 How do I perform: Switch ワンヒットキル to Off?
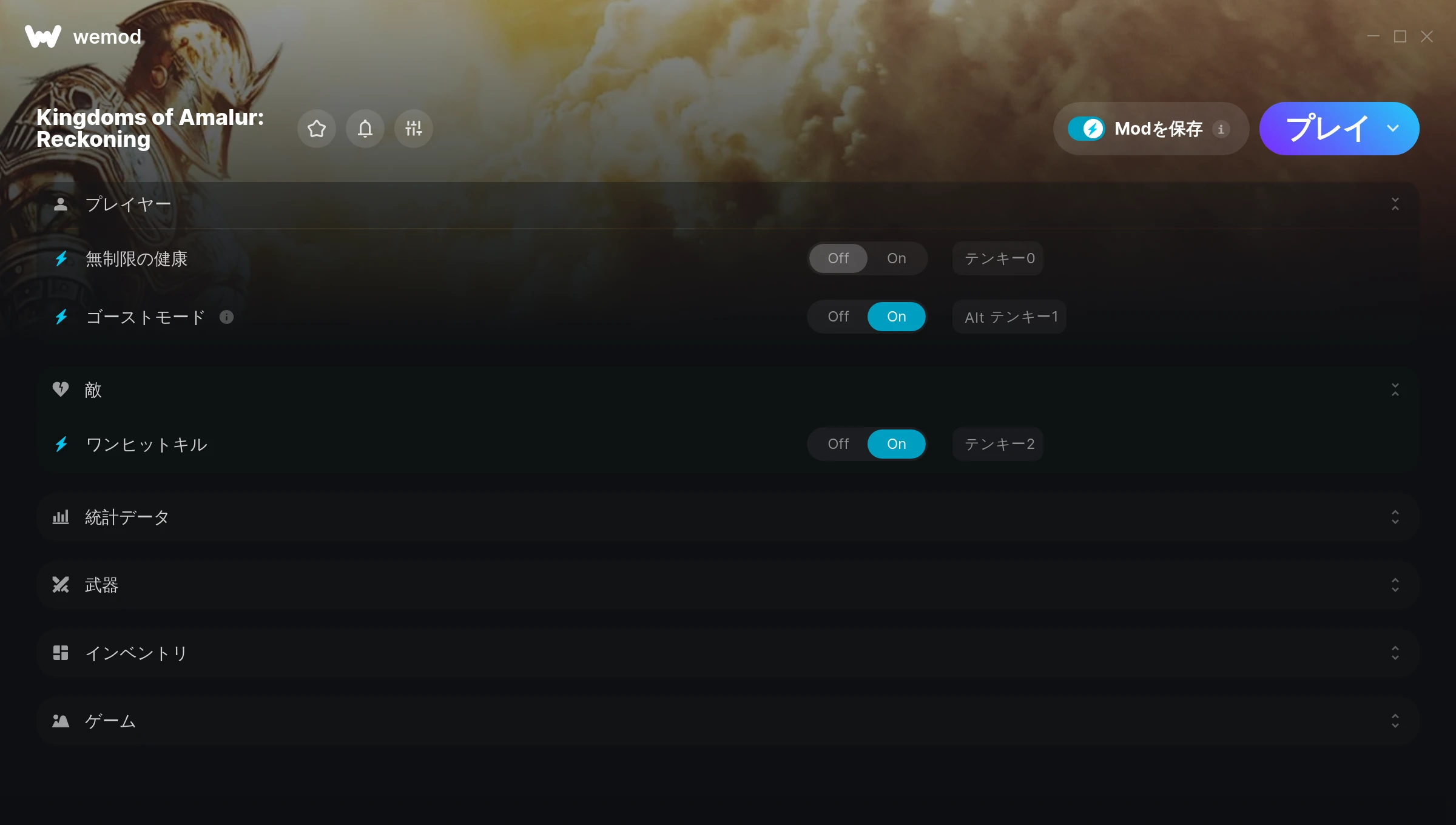pos(838,444)
